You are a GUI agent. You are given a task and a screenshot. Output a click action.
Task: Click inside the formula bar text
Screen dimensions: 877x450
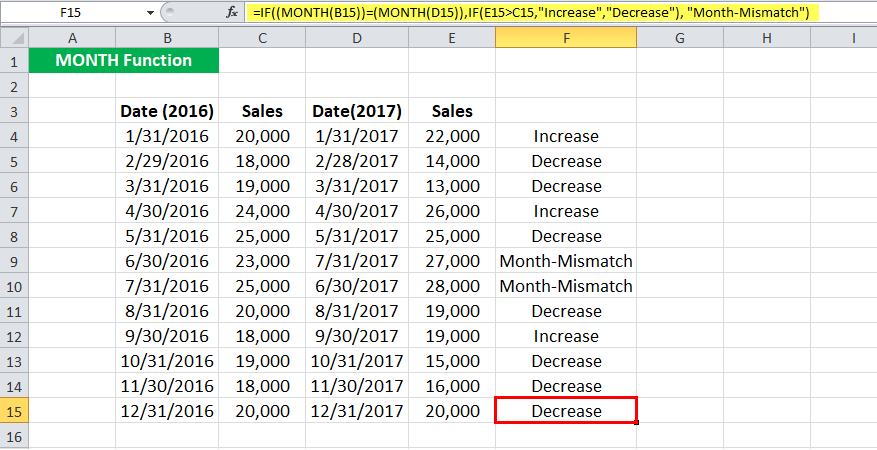pos(531,12)
